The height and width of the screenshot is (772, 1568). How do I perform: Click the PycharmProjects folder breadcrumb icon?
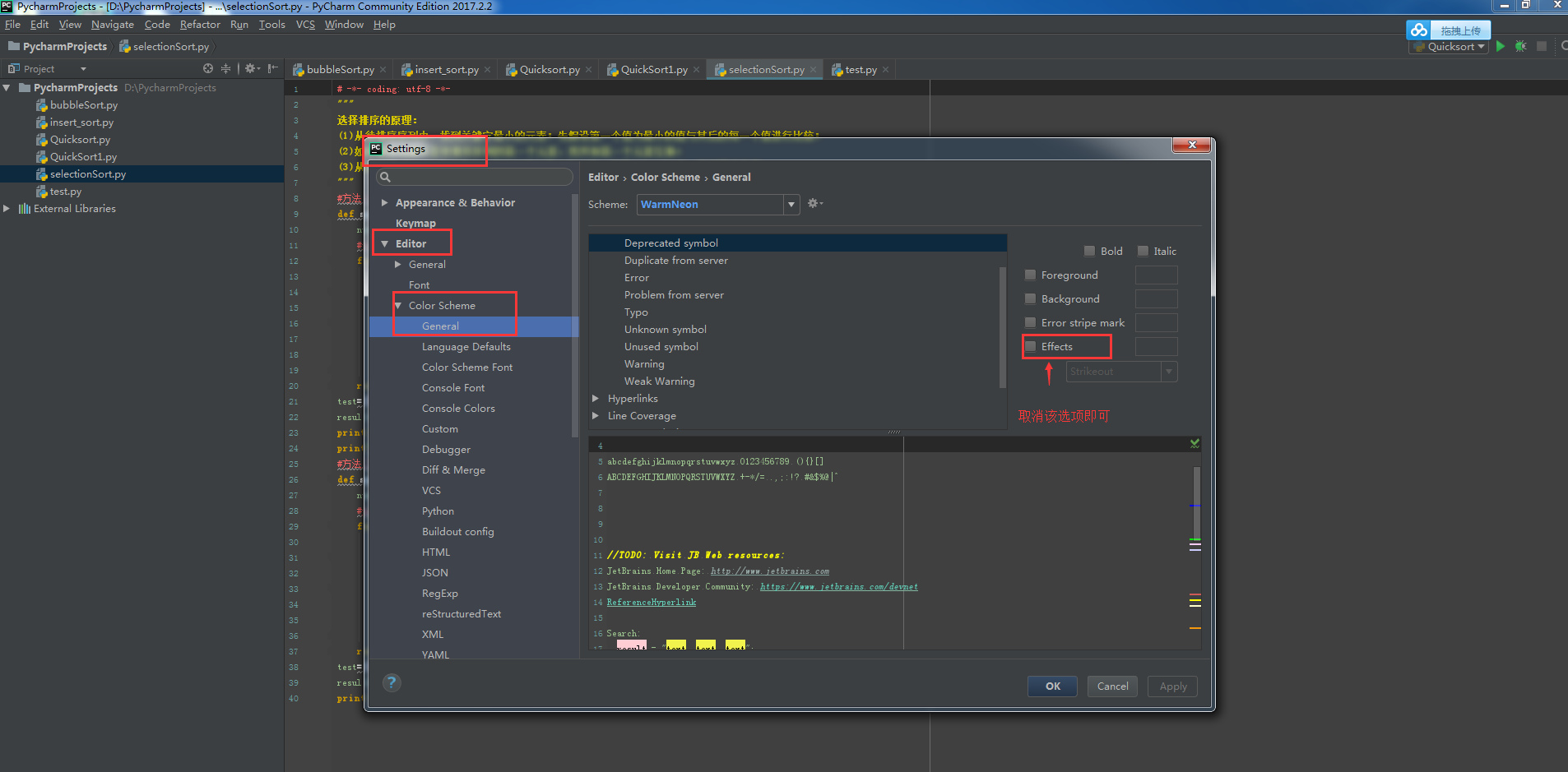(x=14, y=46)
